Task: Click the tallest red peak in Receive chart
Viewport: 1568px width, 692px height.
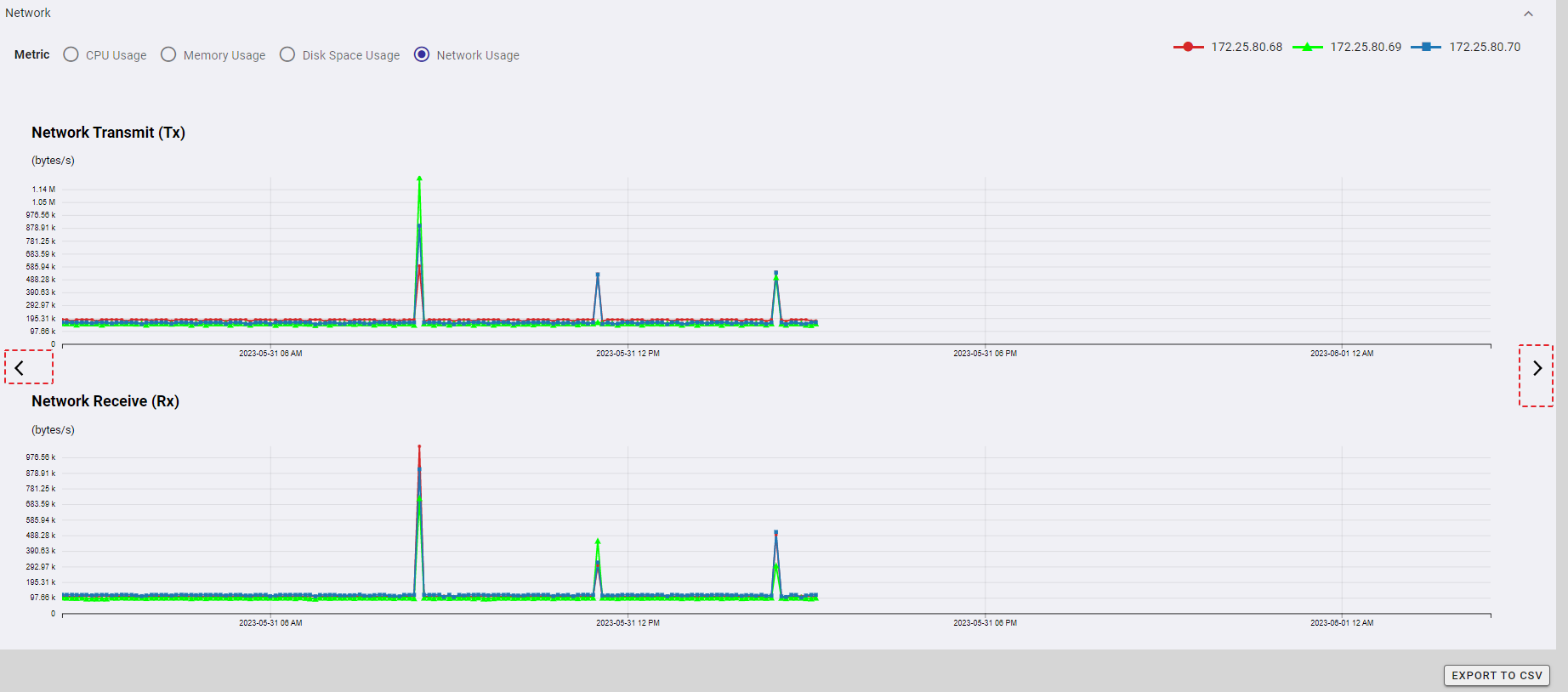Action: point(419,446)
